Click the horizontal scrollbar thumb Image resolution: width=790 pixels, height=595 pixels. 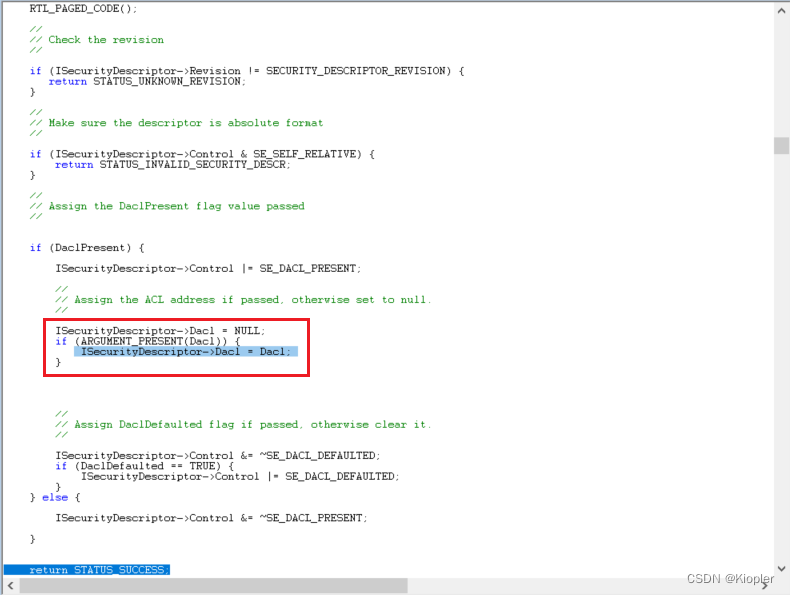(x=214, y=586)
